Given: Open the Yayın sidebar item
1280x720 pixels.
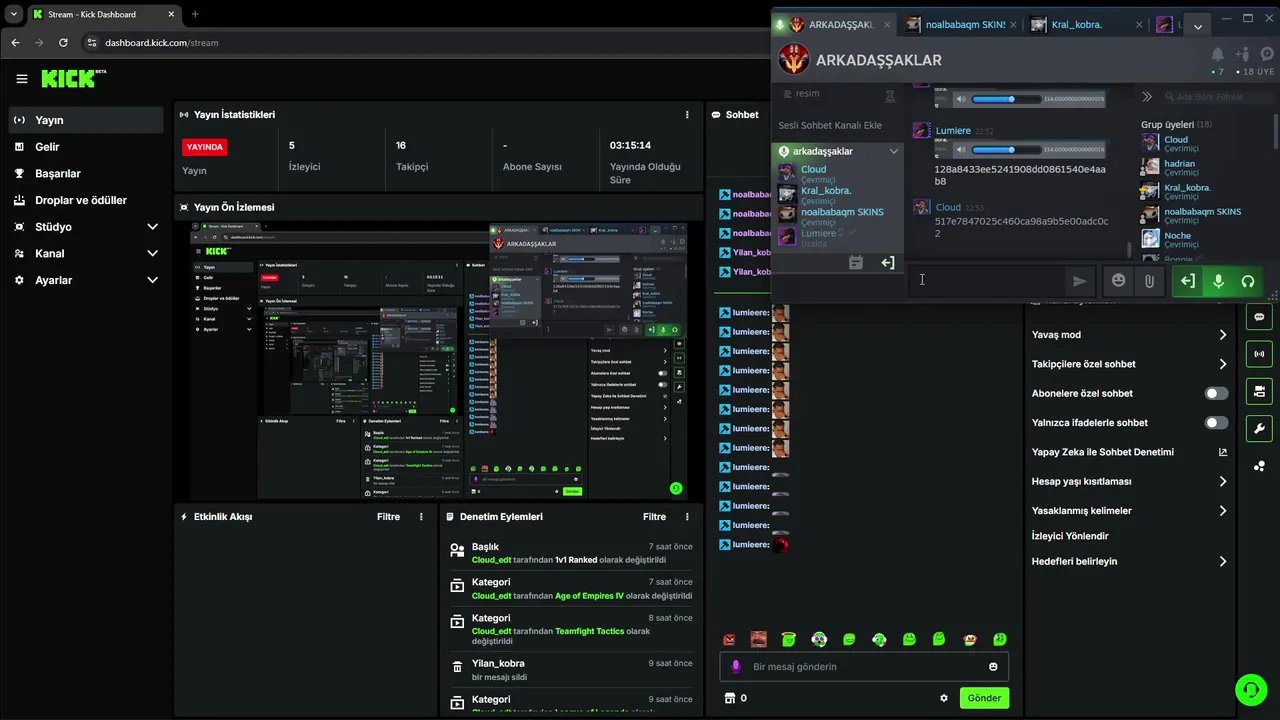Looking at the screenshot, I should click(86, 120).
